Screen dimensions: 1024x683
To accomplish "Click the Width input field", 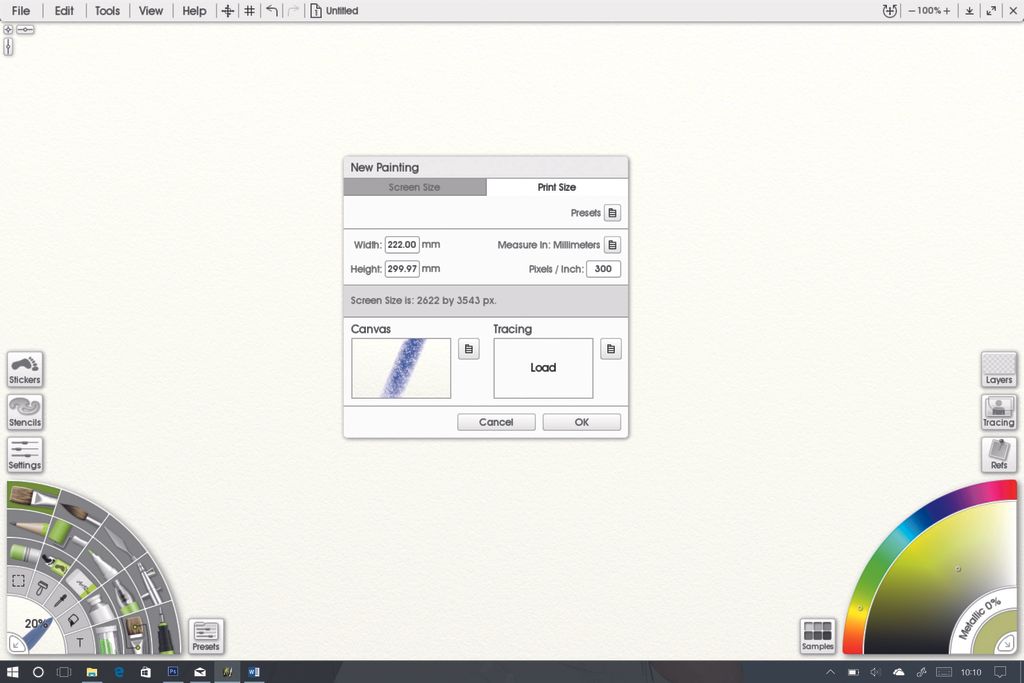I will pos(401,244).
